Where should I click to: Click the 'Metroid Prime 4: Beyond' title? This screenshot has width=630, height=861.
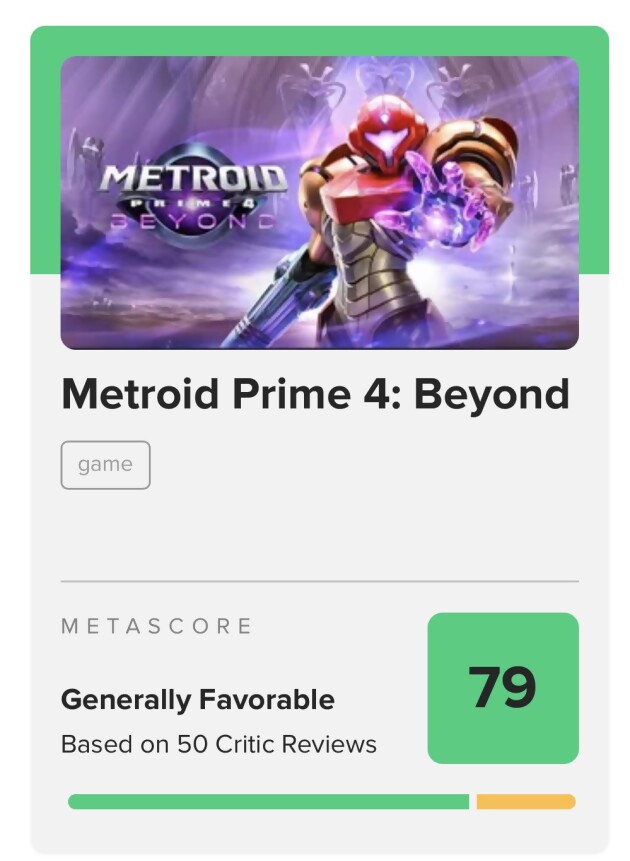(318, 394)
